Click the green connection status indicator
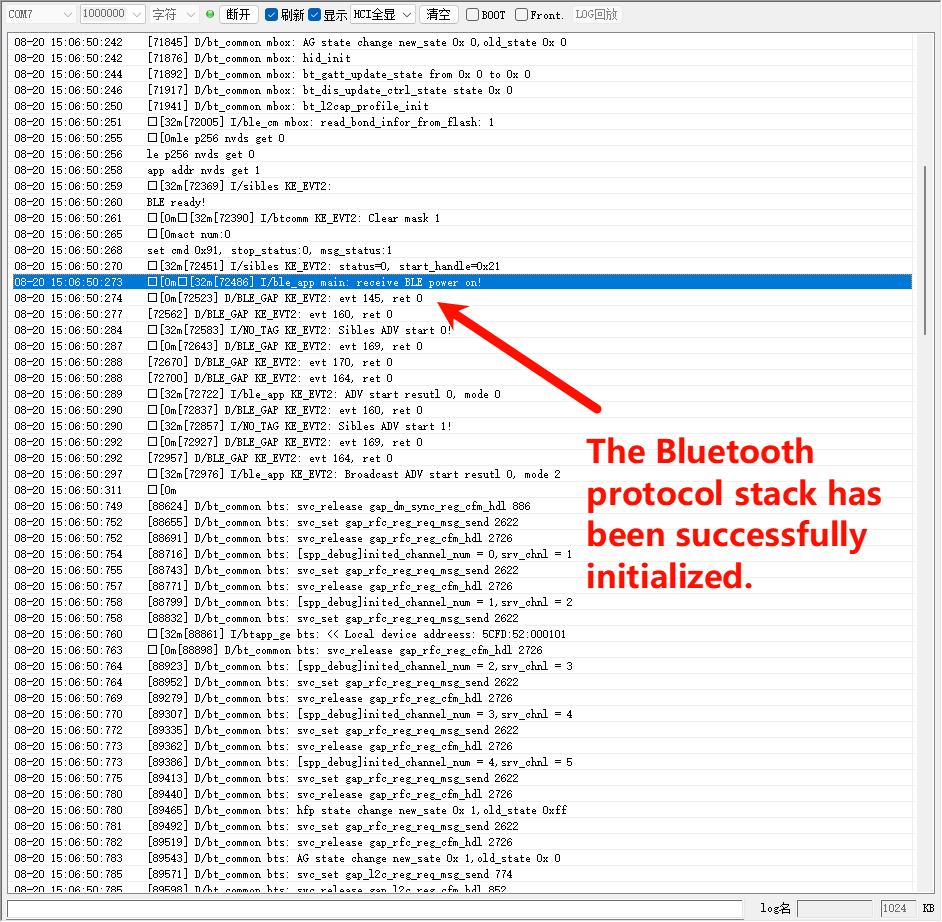 209,15
